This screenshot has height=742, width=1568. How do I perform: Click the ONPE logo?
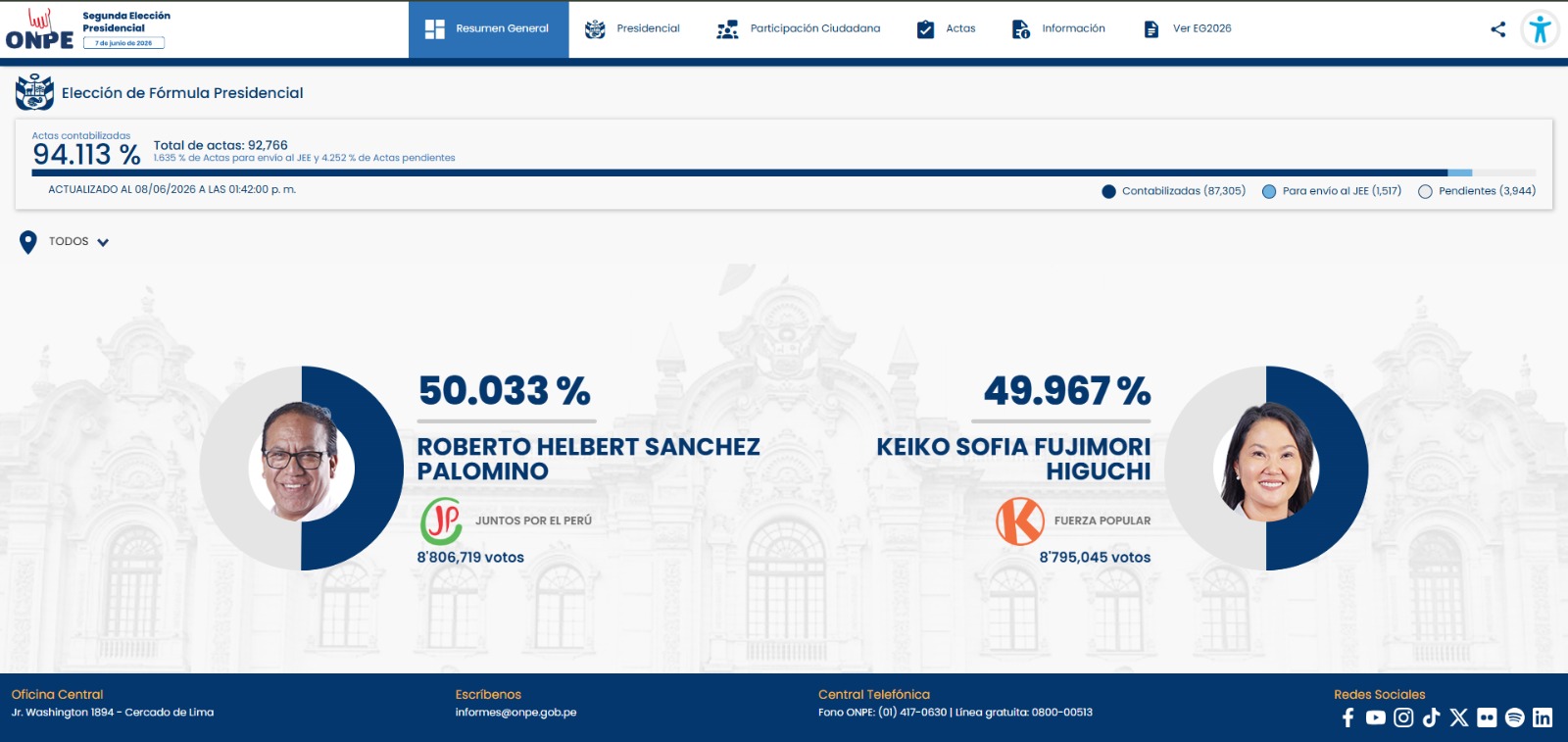pyautogui.click(x=39, y=29)
